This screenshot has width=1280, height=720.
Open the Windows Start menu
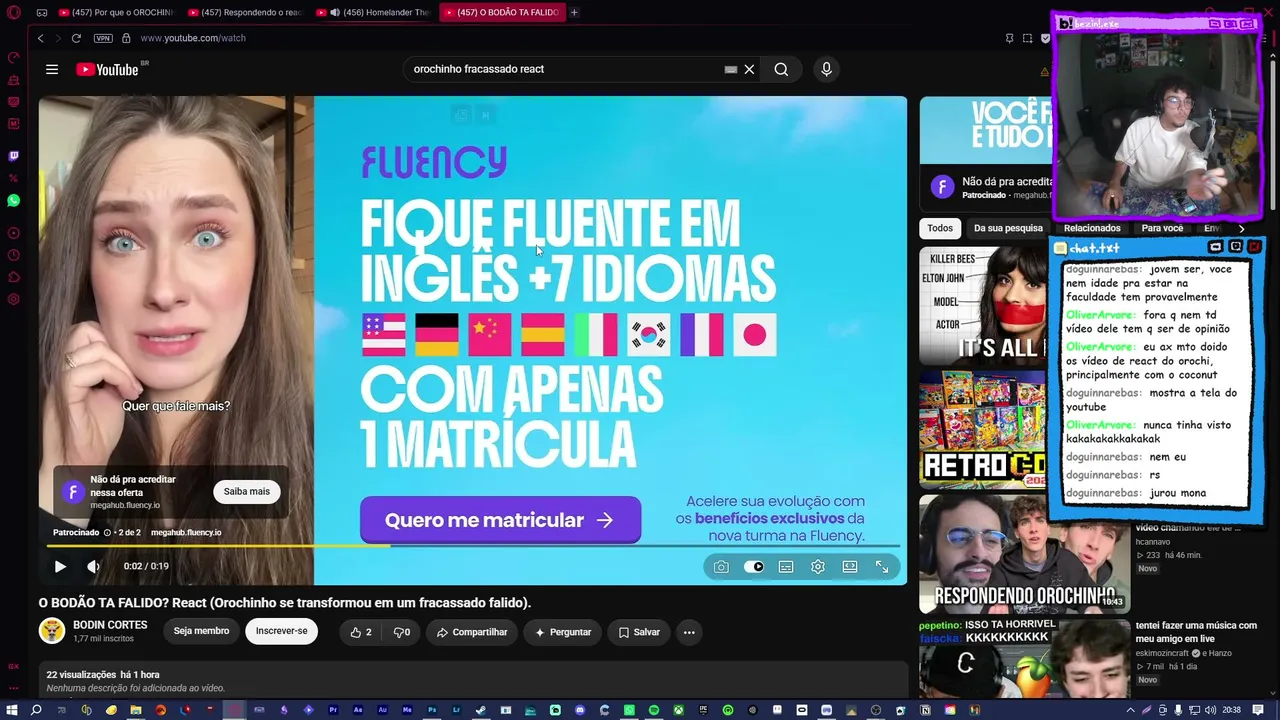[12, 710]
